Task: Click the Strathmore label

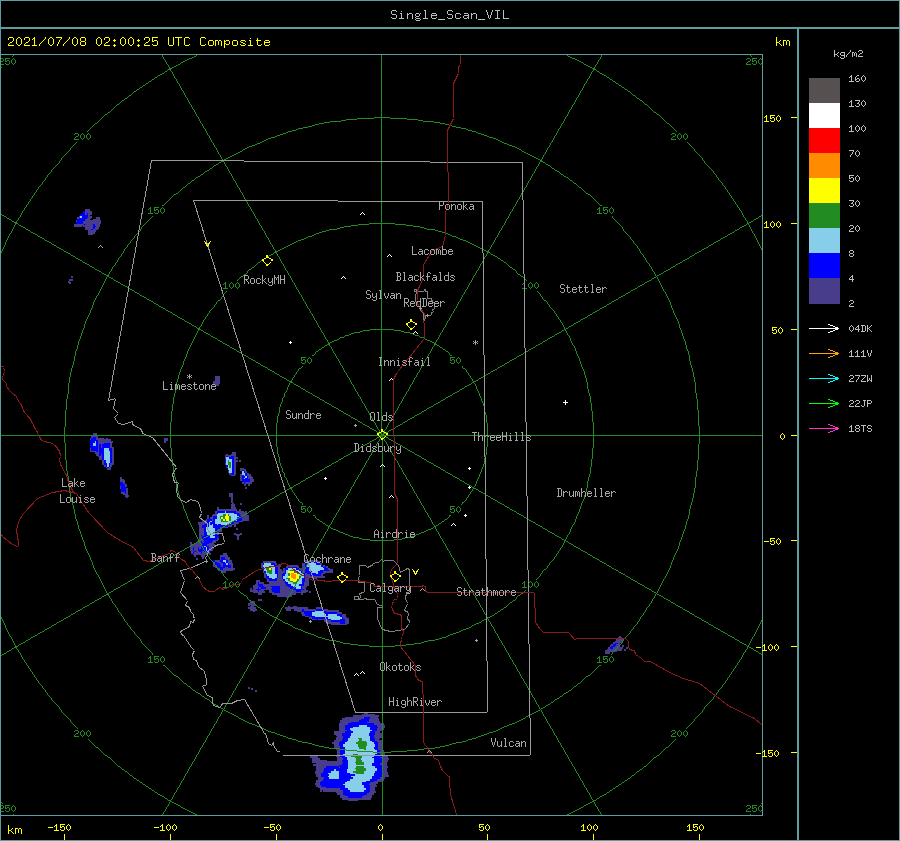Action: [486, 592]
